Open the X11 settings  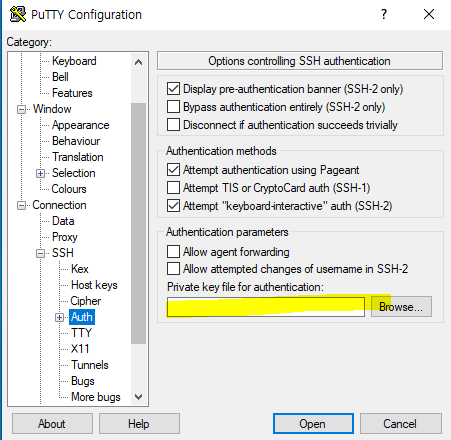80,349
